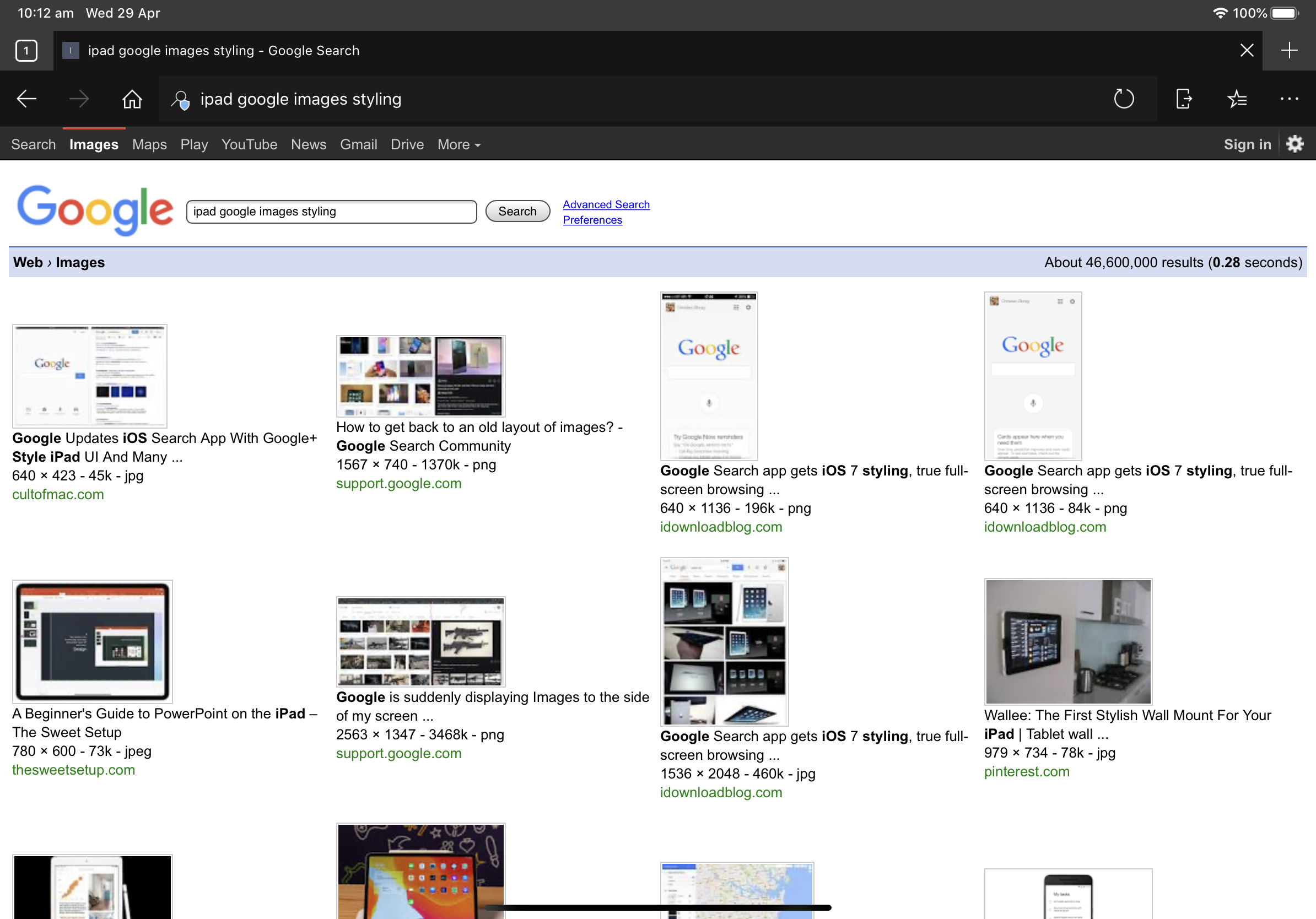The height and width of the screenshot is (919, 1316).
Task: Go to the home page icon
Action: (x=132, y=99)
